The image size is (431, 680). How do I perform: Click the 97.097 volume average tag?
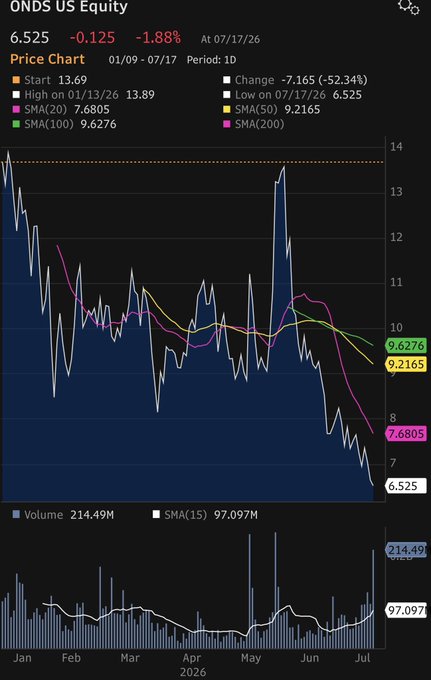coord(406,611)
